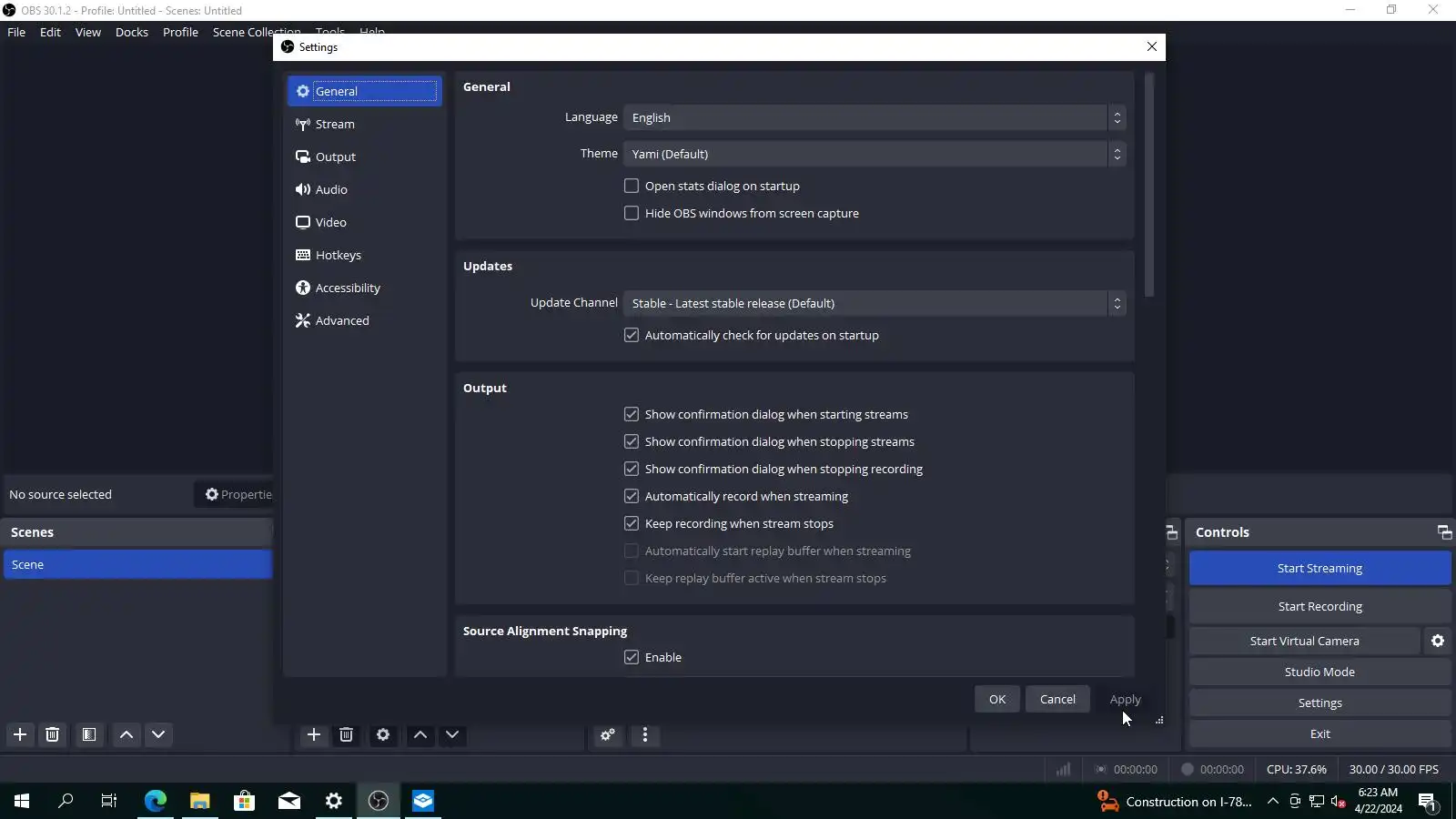
Task: Enable Open stats dialog on startup
Action: coord(632,186)
